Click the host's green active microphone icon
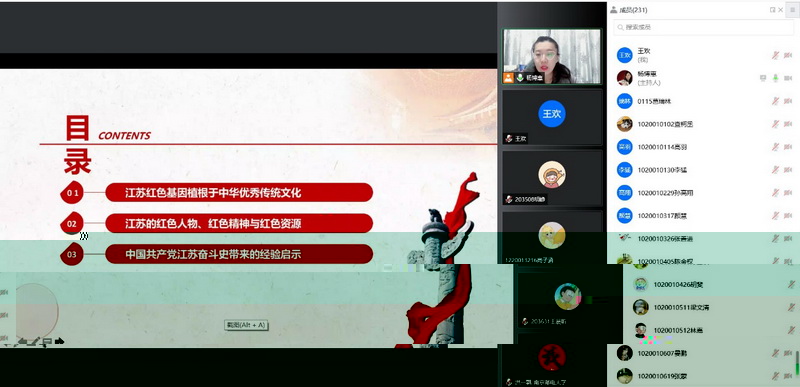Viewport: 800px width, 387px height. click(x=776, y=78)
